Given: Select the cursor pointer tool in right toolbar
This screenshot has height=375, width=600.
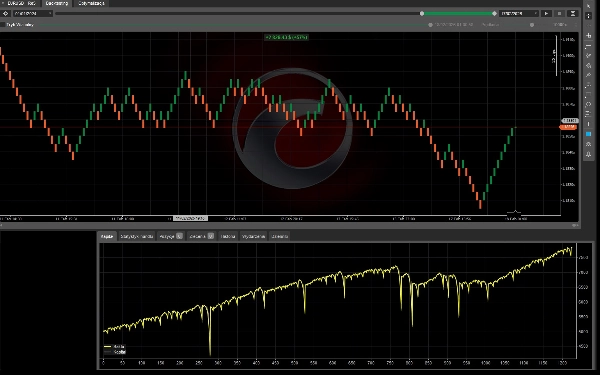Looking at the screenshot, I should click(x=589, y=6).
